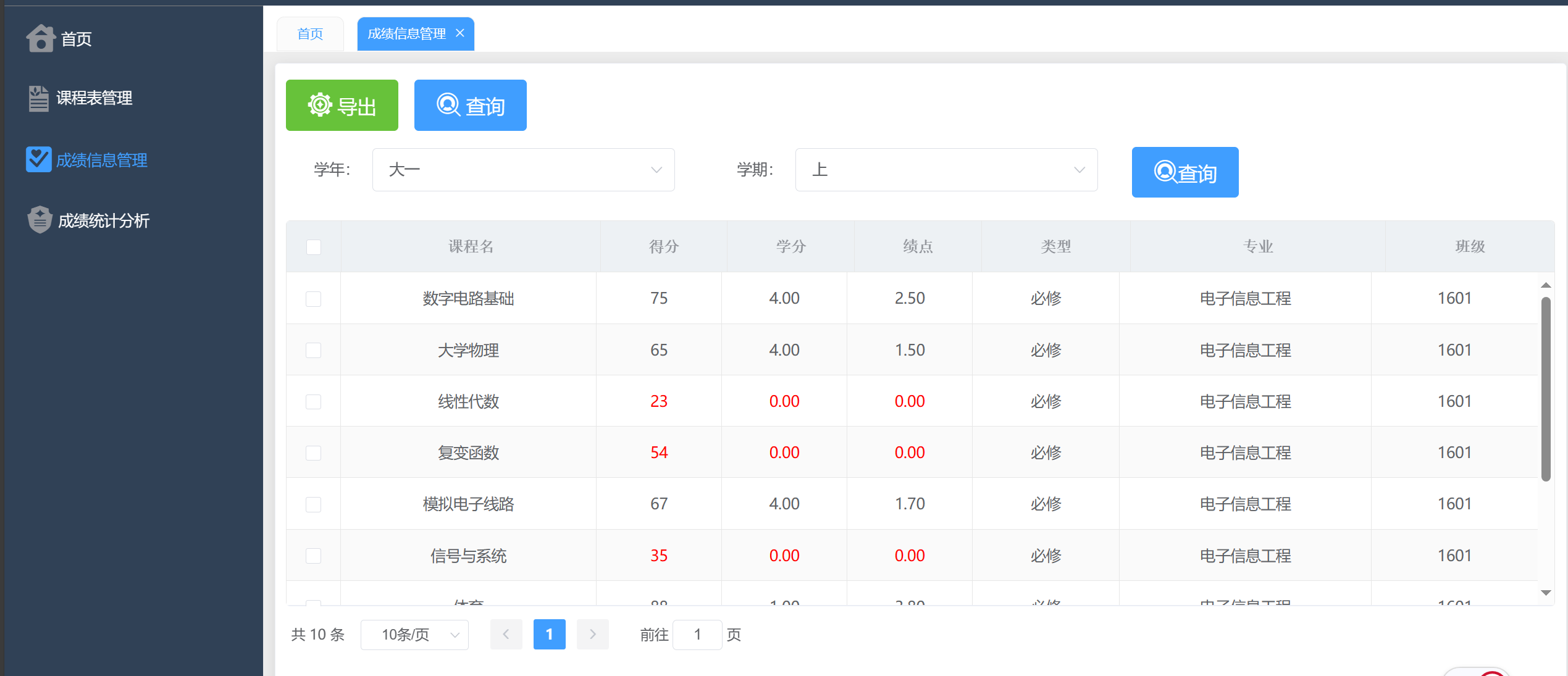Close the 成绩信息管理 tab
The image size is (1568, 676).
[x=460, y=33]
